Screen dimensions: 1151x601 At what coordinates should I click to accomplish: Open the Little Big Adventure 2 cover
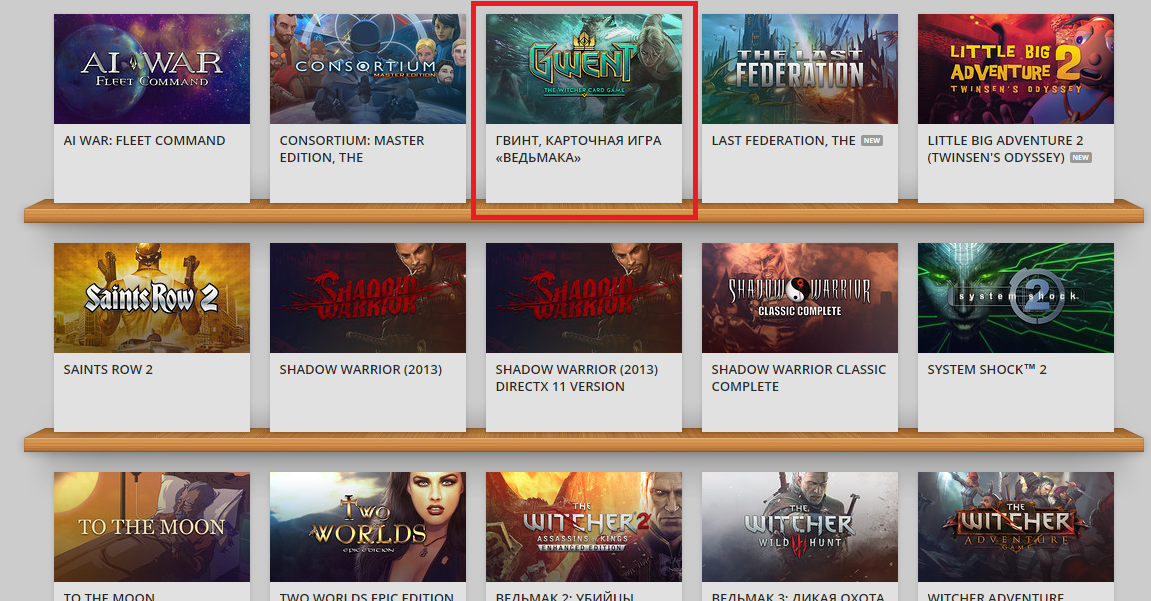click(x=1015, y=69)
